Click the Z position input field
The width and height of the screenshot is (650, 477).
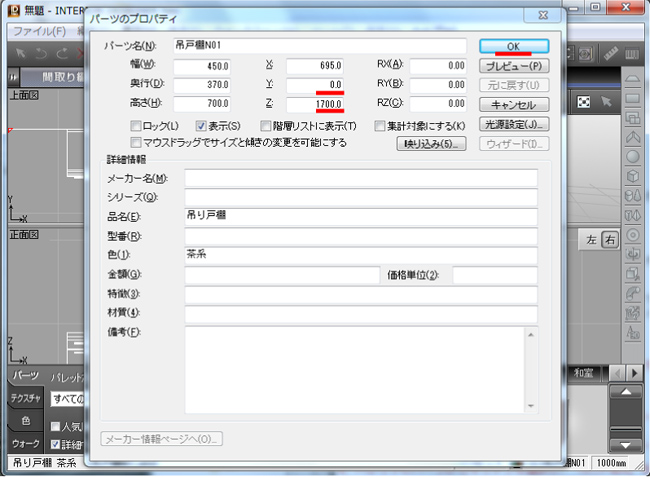[315, 104]
